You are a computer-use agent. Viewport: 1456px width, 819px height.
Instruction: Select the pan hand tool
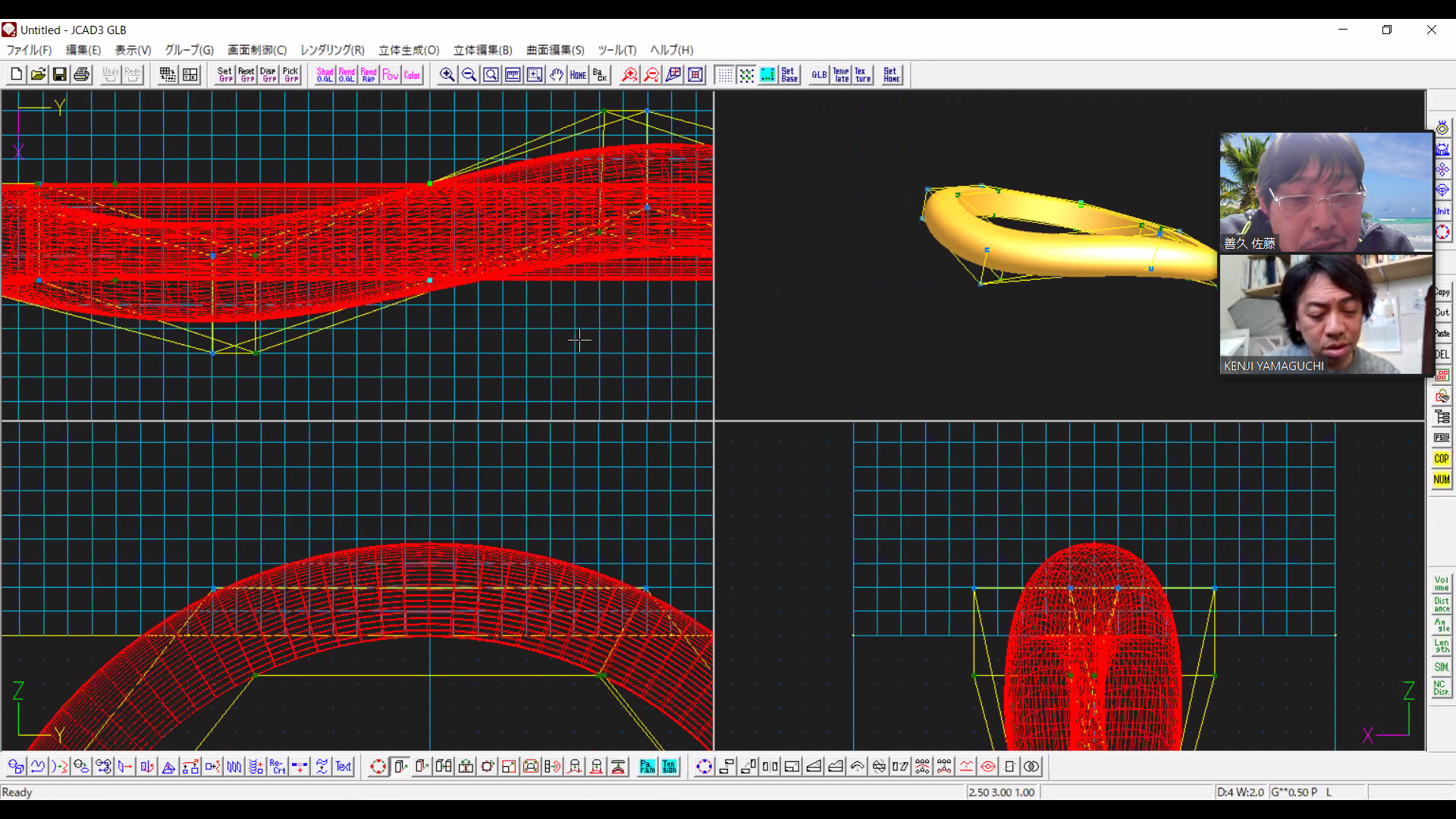[x=557, y=74]
